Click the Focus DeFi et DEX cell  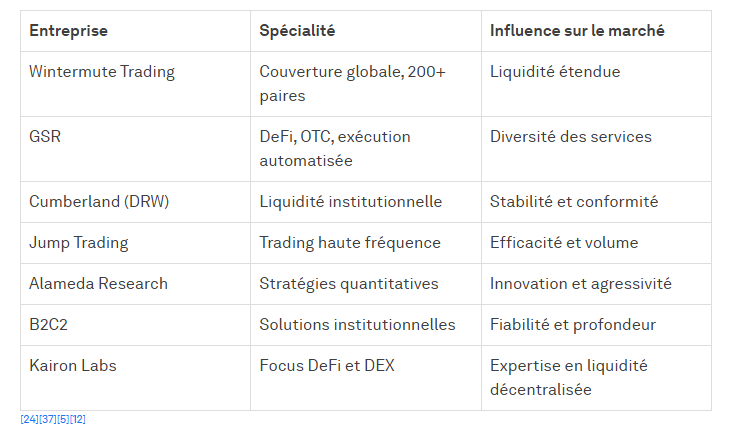[327, 366]
